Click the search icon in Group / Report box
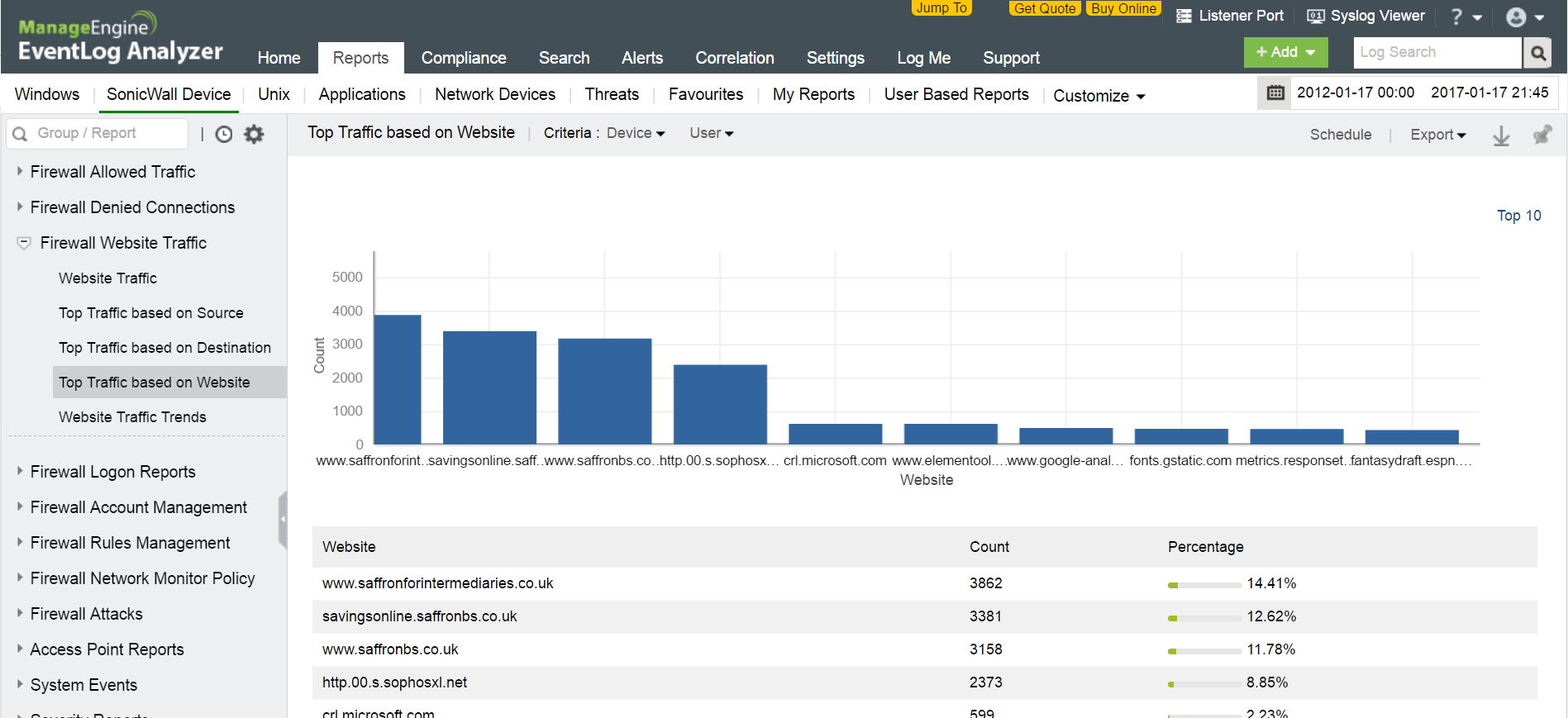This screenshot has width=1568, height=718. (x=20, y=134)
